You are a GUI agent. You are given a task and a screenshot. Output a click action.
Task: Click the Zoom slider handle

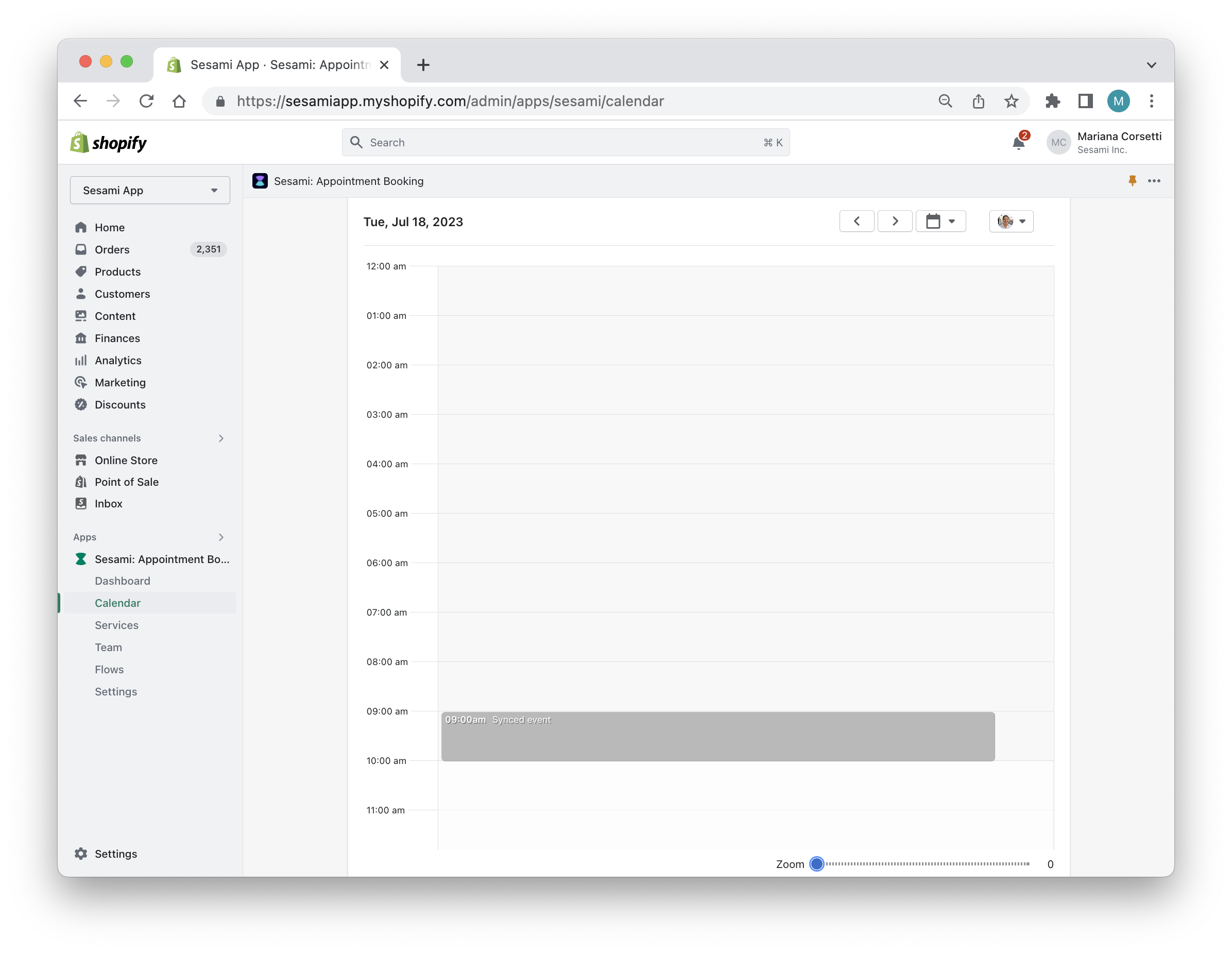816,864
